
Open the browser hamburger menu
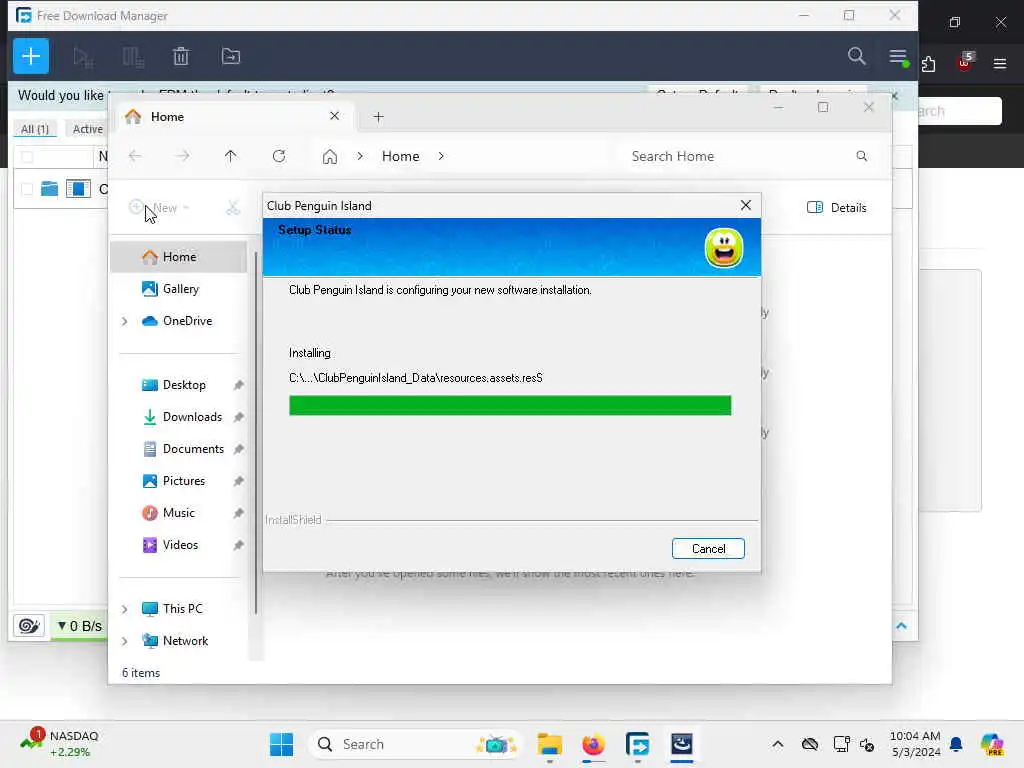click(x=1000, y=63)
